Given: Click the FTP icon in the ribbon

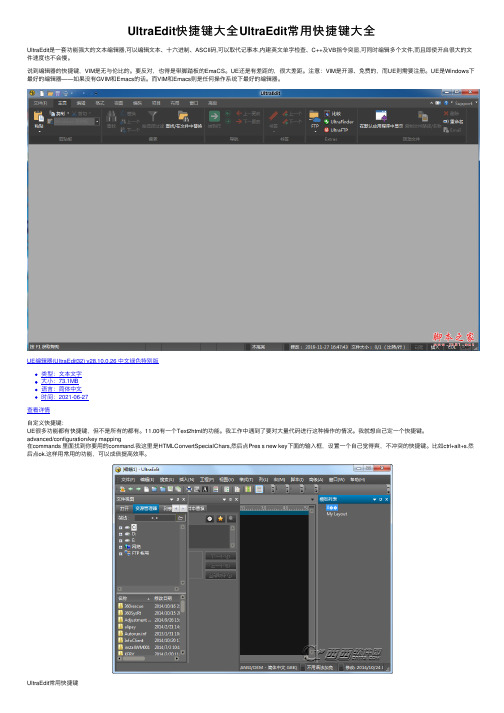Looking at the screenshot, I should (x=314, y=119).
